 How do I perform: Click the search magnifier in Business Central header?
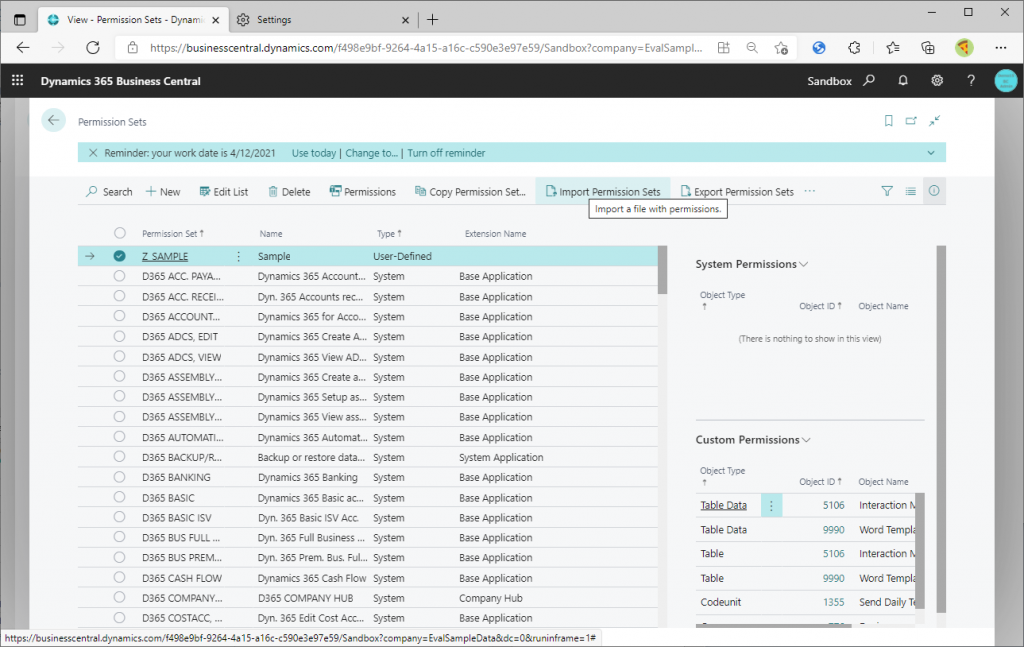(x=869, y=80)
